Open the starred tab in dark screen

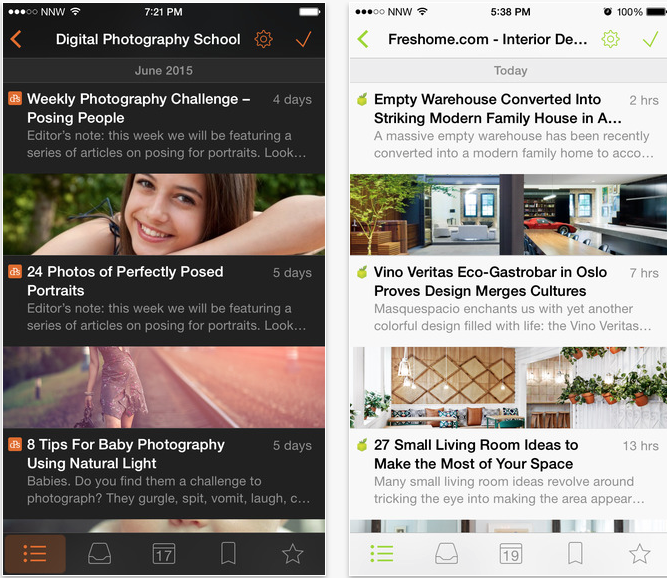tap(293, 554)
